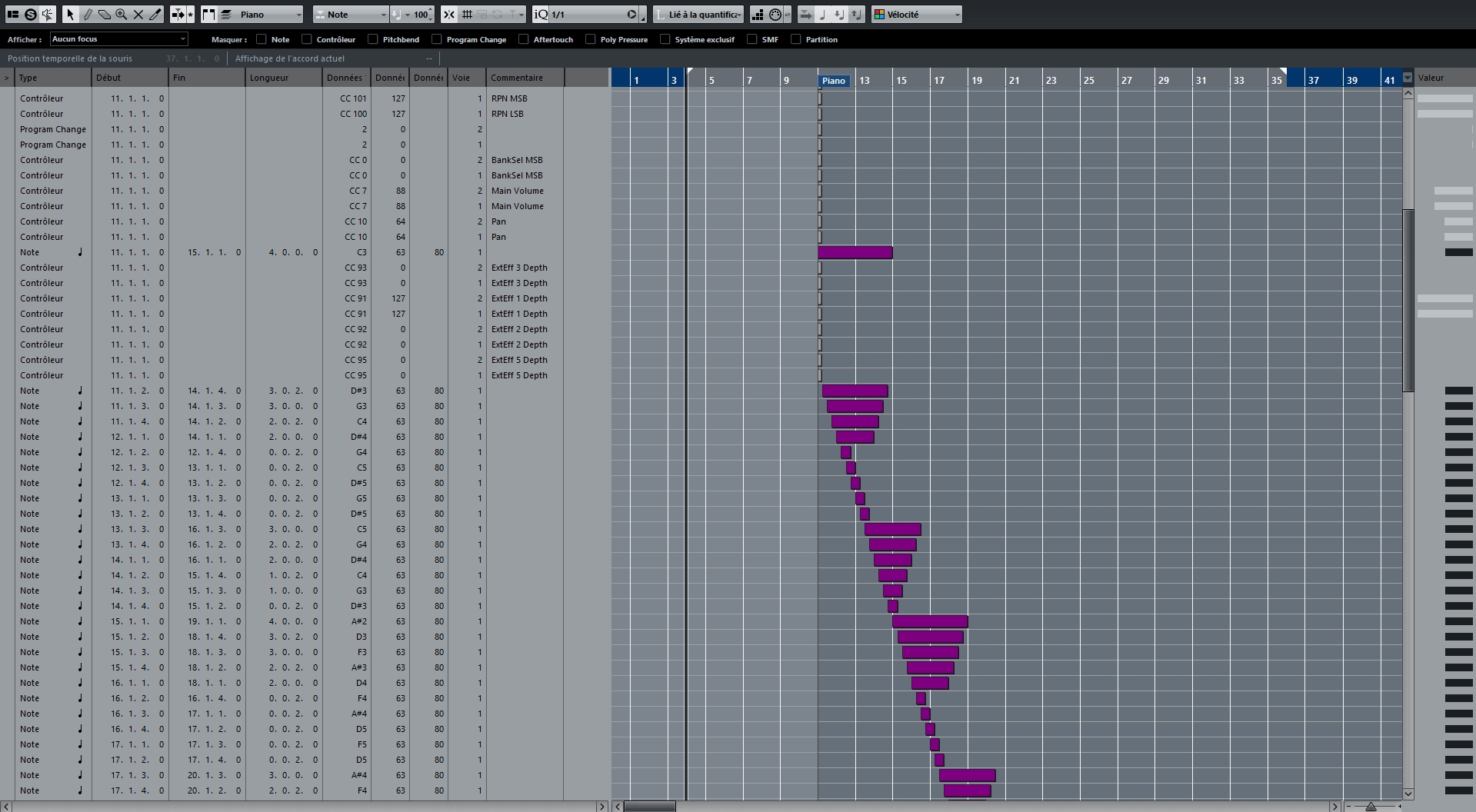The width and height of the screenshot is (1476, 812).
Task: Toggle the Solo Editor button
Action: tap(31, 14)
